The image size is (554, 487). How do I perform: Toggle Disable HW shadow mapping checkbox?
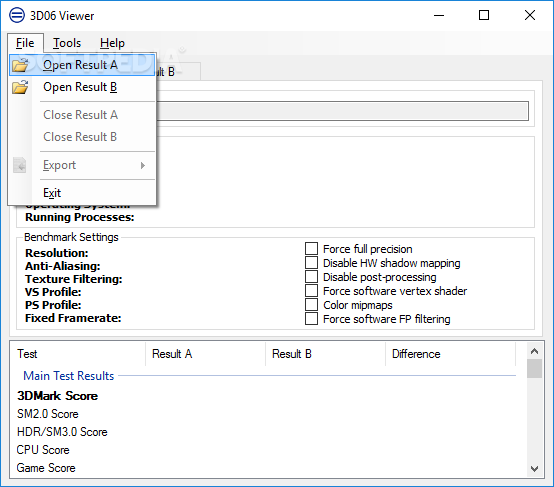coord(311,263)
